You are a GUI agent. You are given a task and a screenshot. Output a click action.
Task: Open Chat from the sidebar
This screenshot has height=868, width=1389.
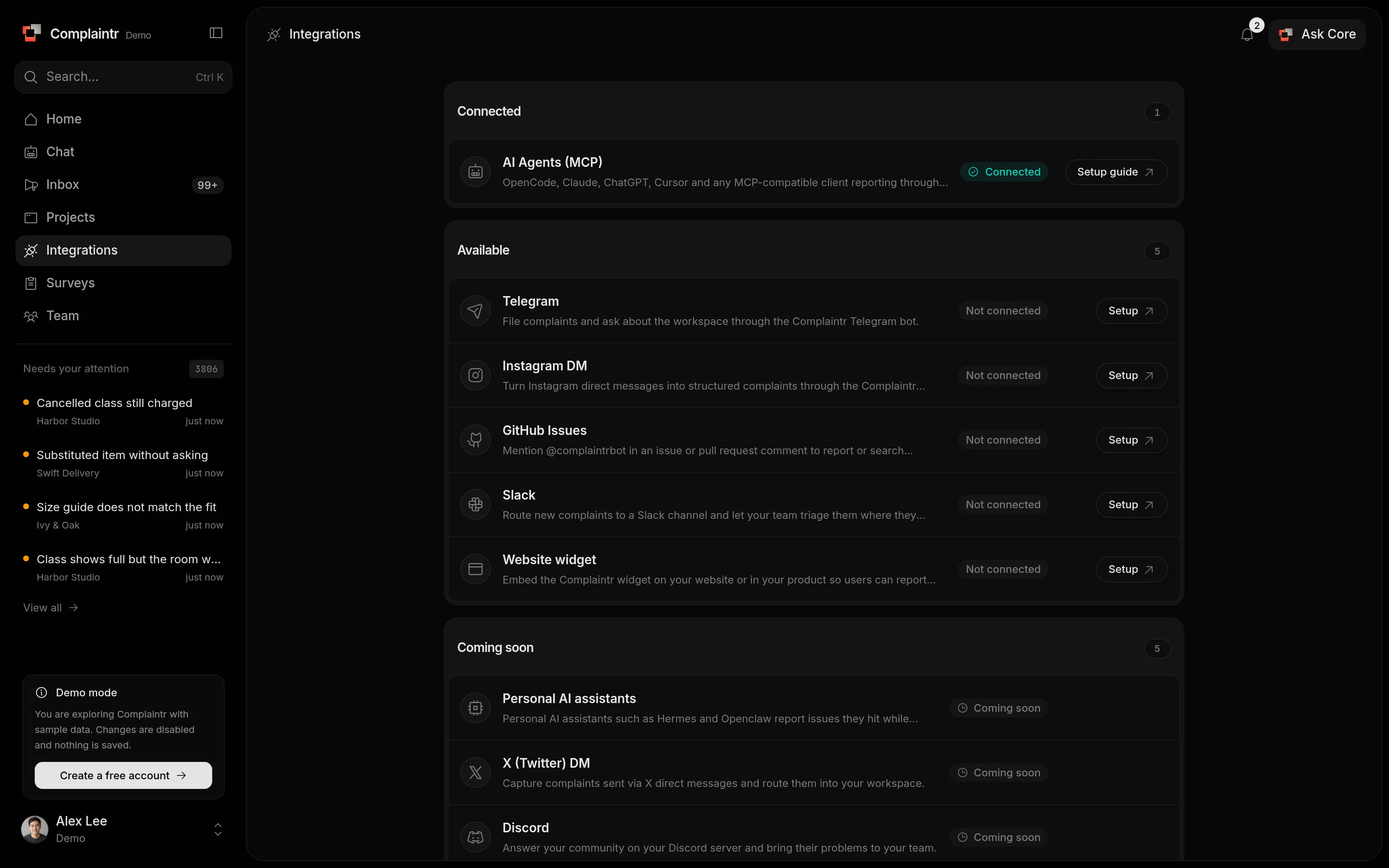click(x=123, y=151)
